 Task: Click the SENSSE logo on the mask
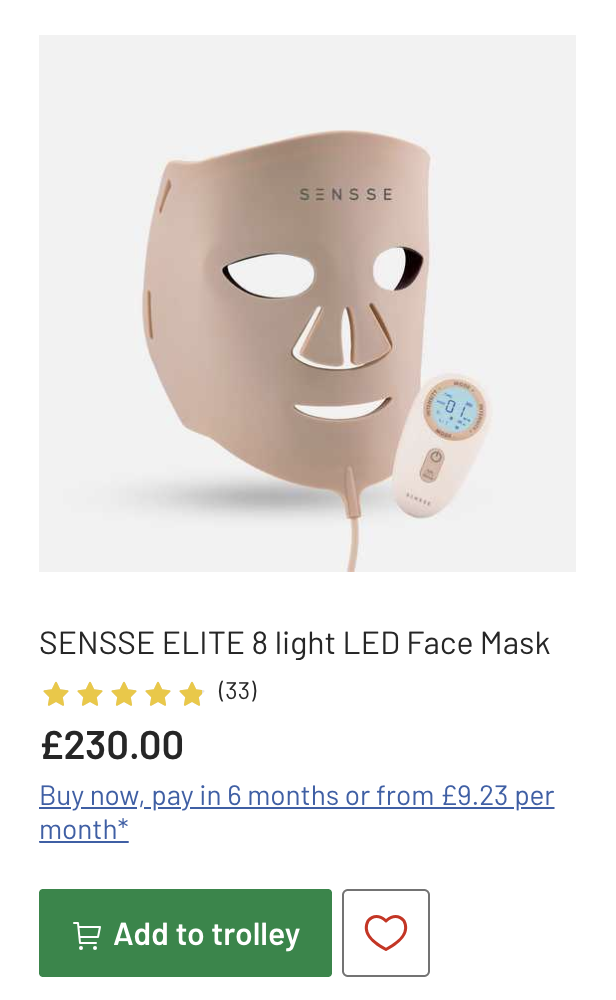tap(346, 194)
